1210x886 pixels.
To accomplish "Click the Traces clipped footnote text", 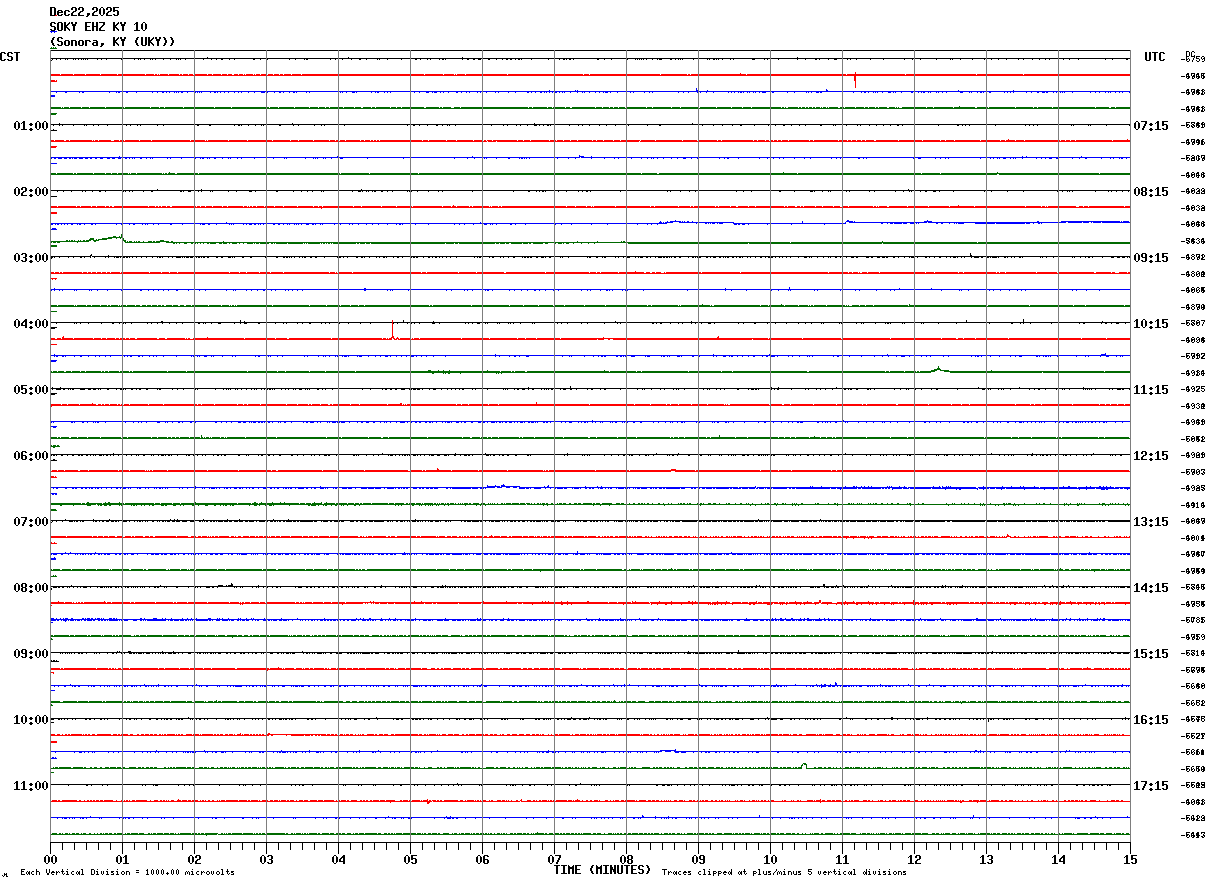I will point(784,873).
